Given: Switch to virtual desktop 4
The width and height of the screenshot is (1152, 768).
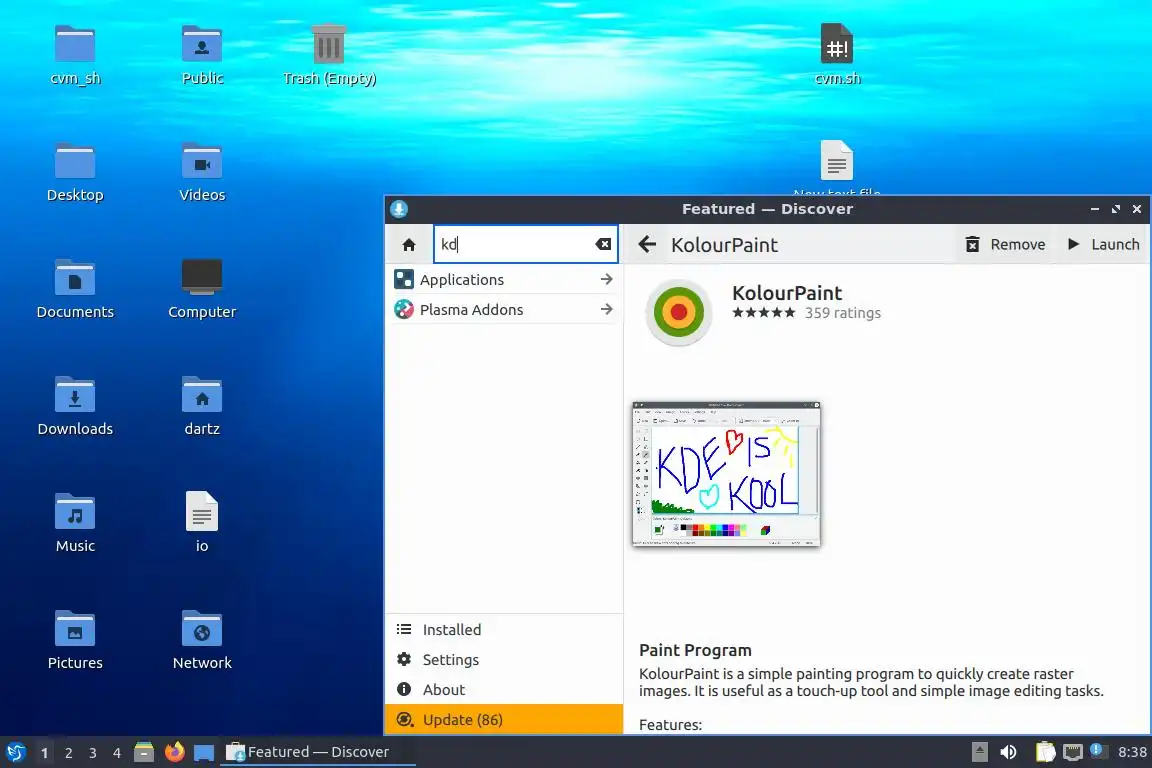Looking at the screenshot, I should click(x=117, y=753).
